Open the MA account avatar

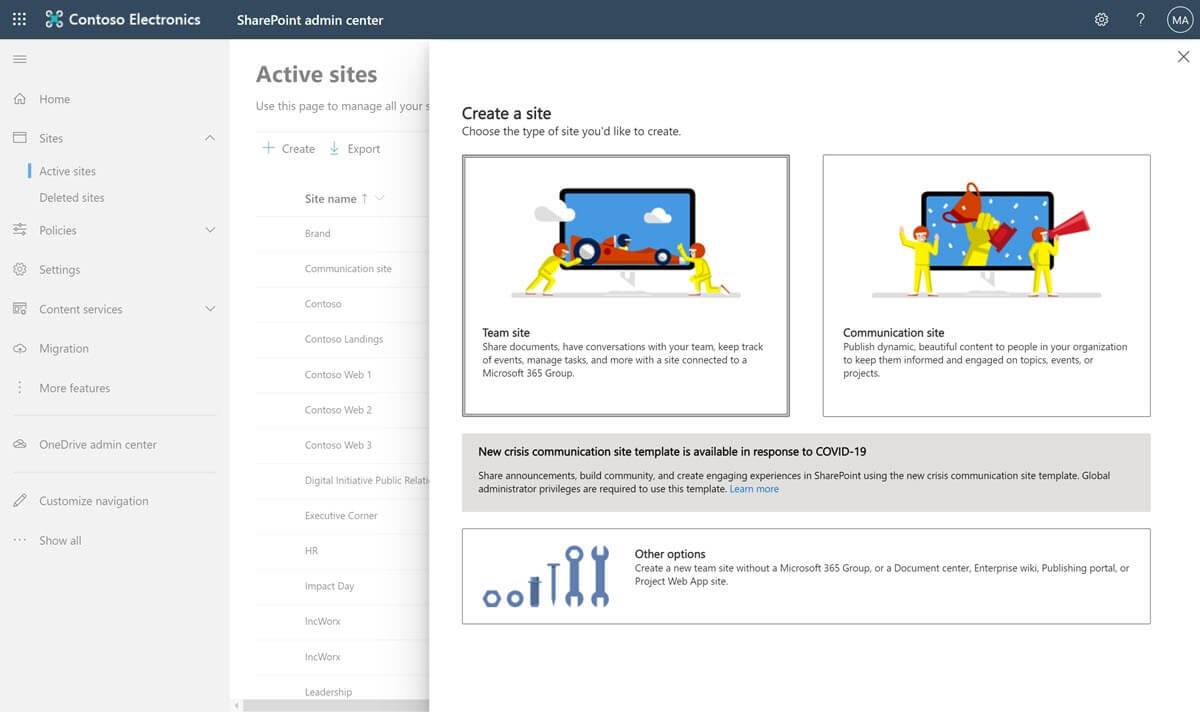[x=1180, y=19]
